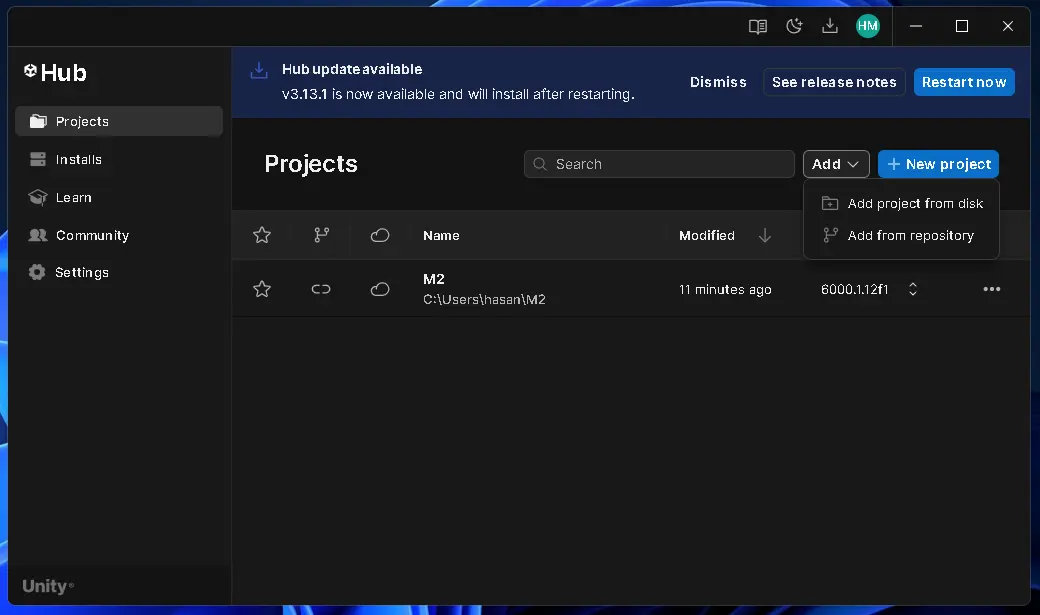The image size is (1040, 615).
Task: Open the Add dropdown button
Action: (836, 164)
